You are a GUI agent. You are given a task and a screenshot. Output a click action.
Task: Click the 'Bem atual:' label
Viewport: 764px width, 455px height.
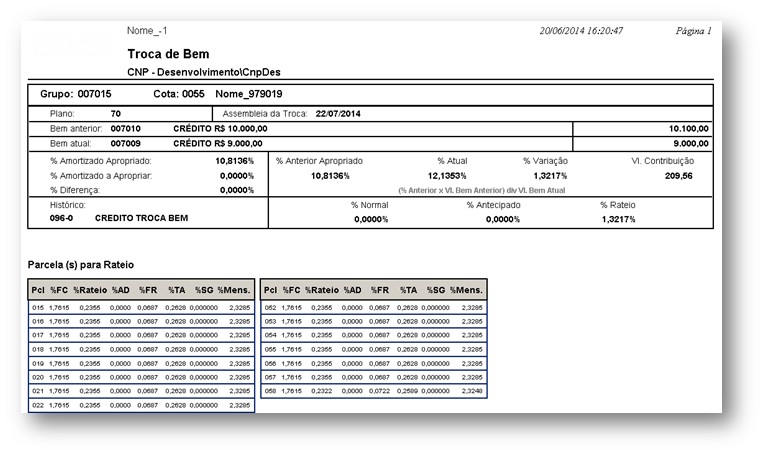71,144
